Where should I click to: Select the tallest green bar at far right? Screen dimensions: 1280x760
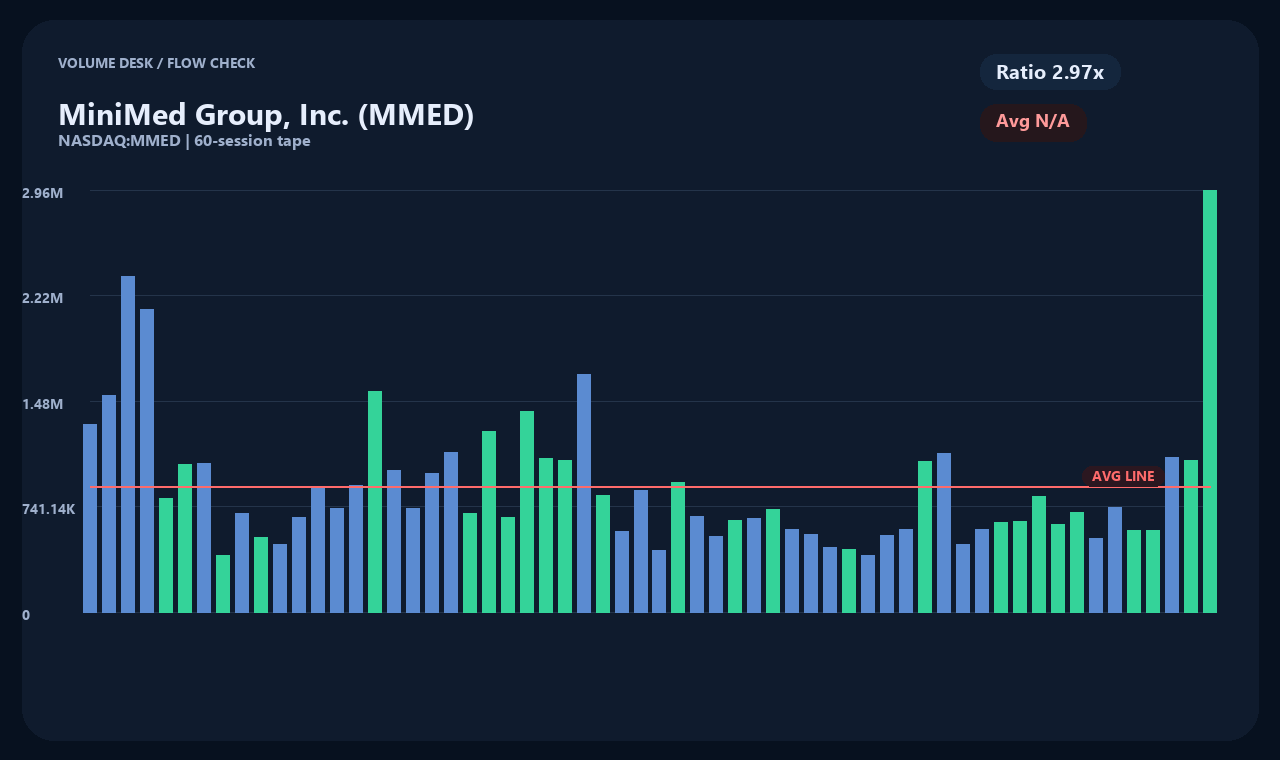click(x=1210, y=401)
